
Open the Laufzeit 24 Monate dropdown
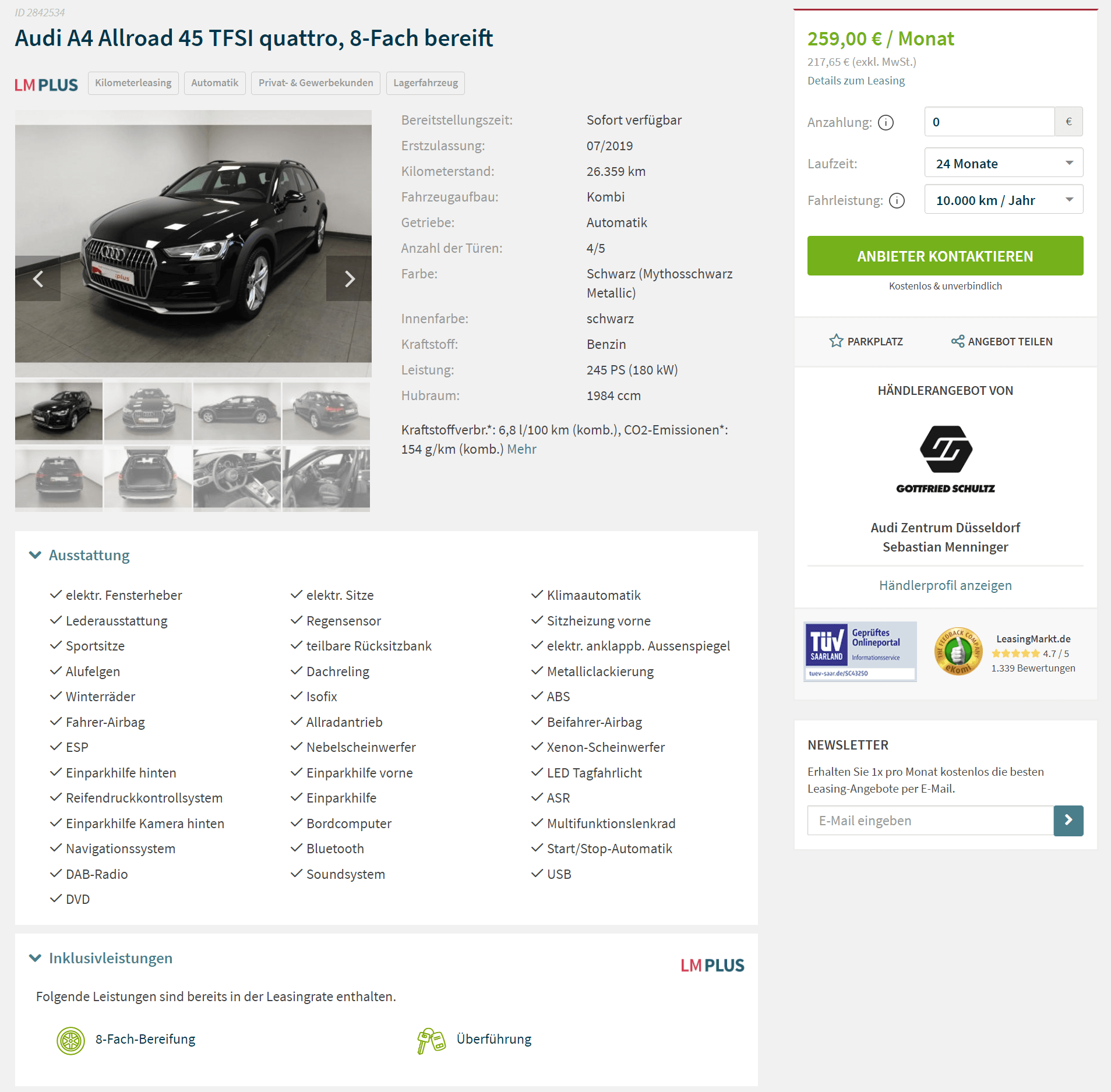pyautogui.click(x=1004, y=164)
